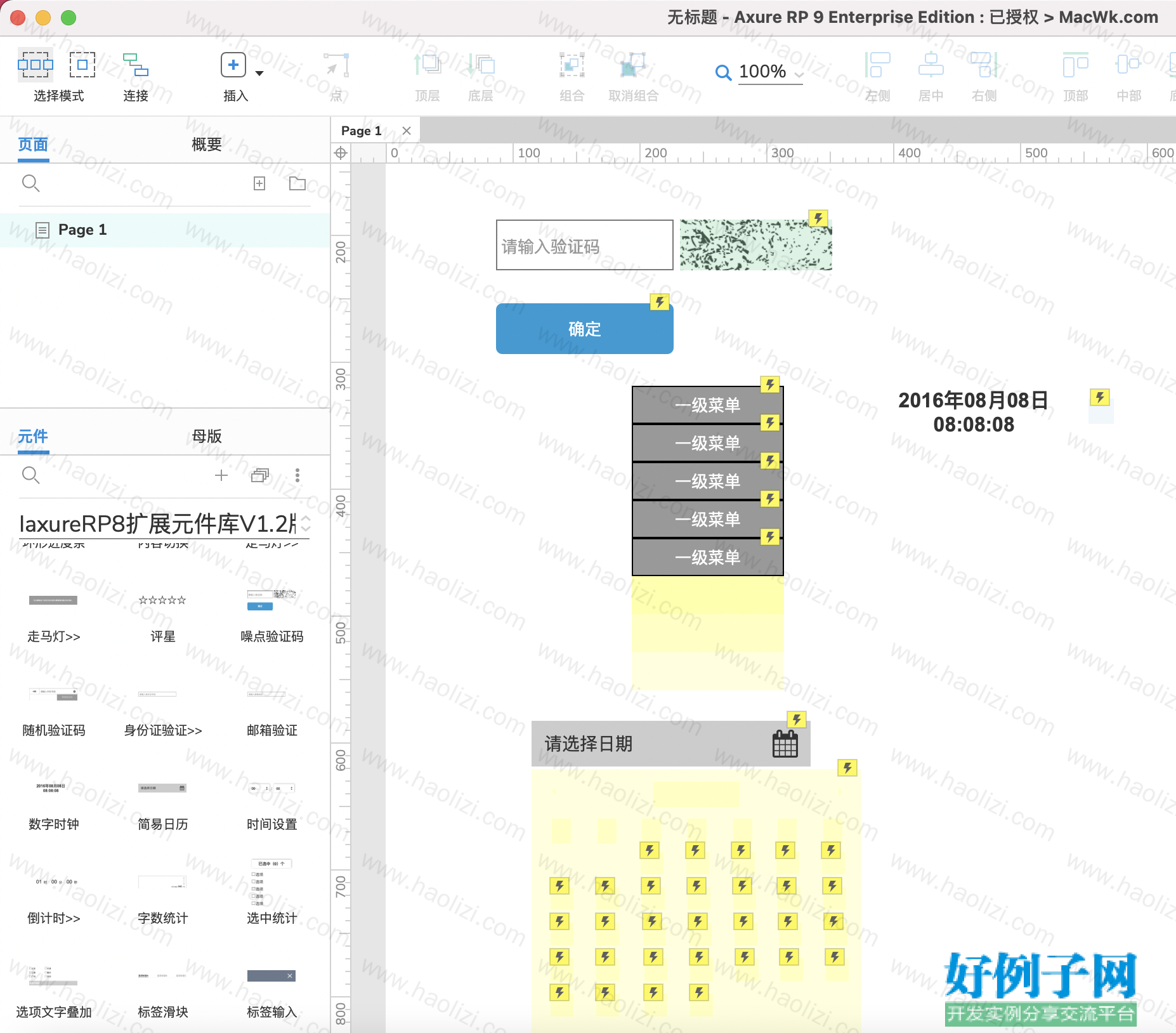Send to back with 底层
Screen dimensions: 1176x1033
(x=481, y=65)
